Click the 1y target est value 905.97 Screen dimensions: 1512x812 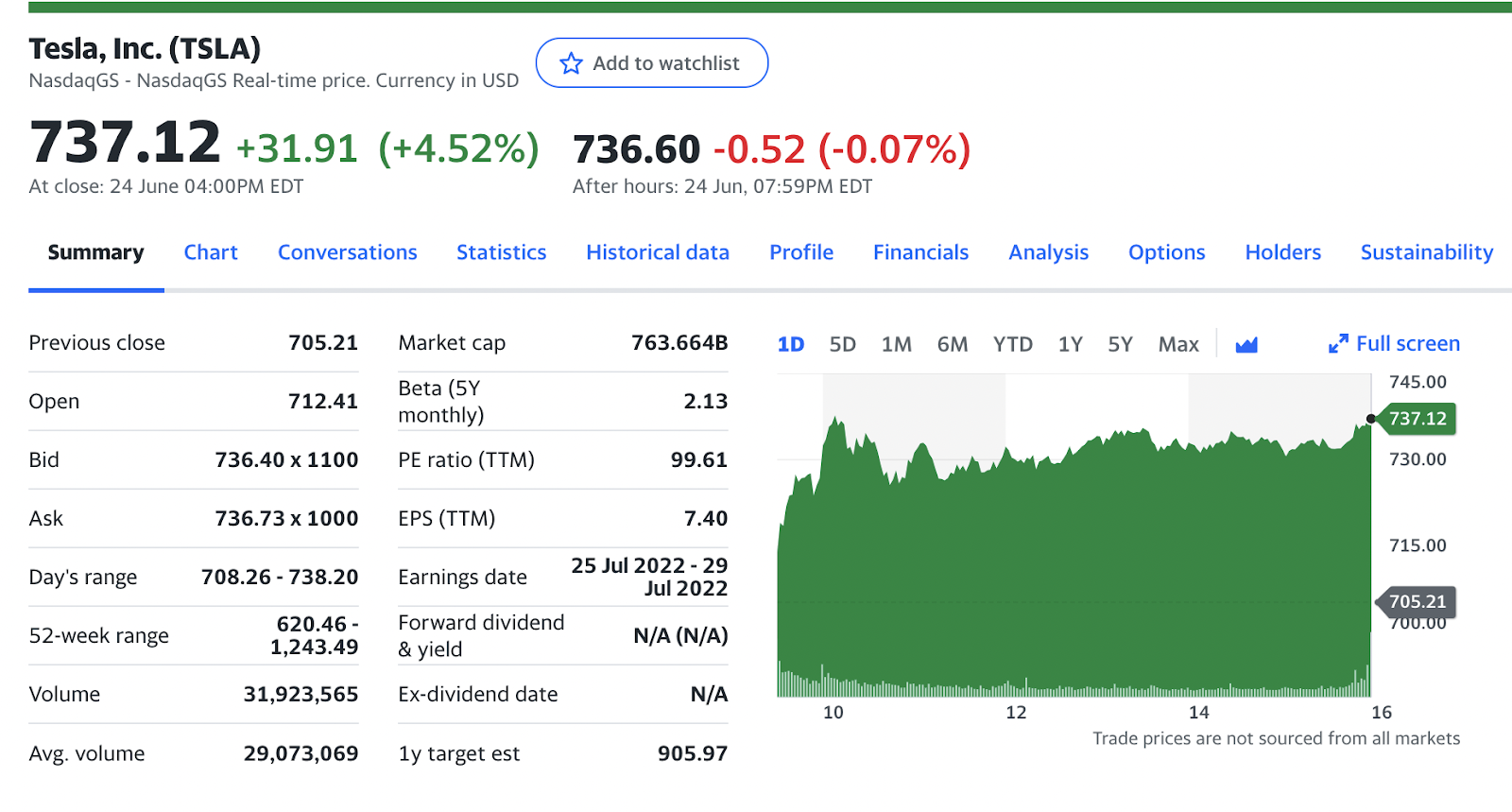693,753
